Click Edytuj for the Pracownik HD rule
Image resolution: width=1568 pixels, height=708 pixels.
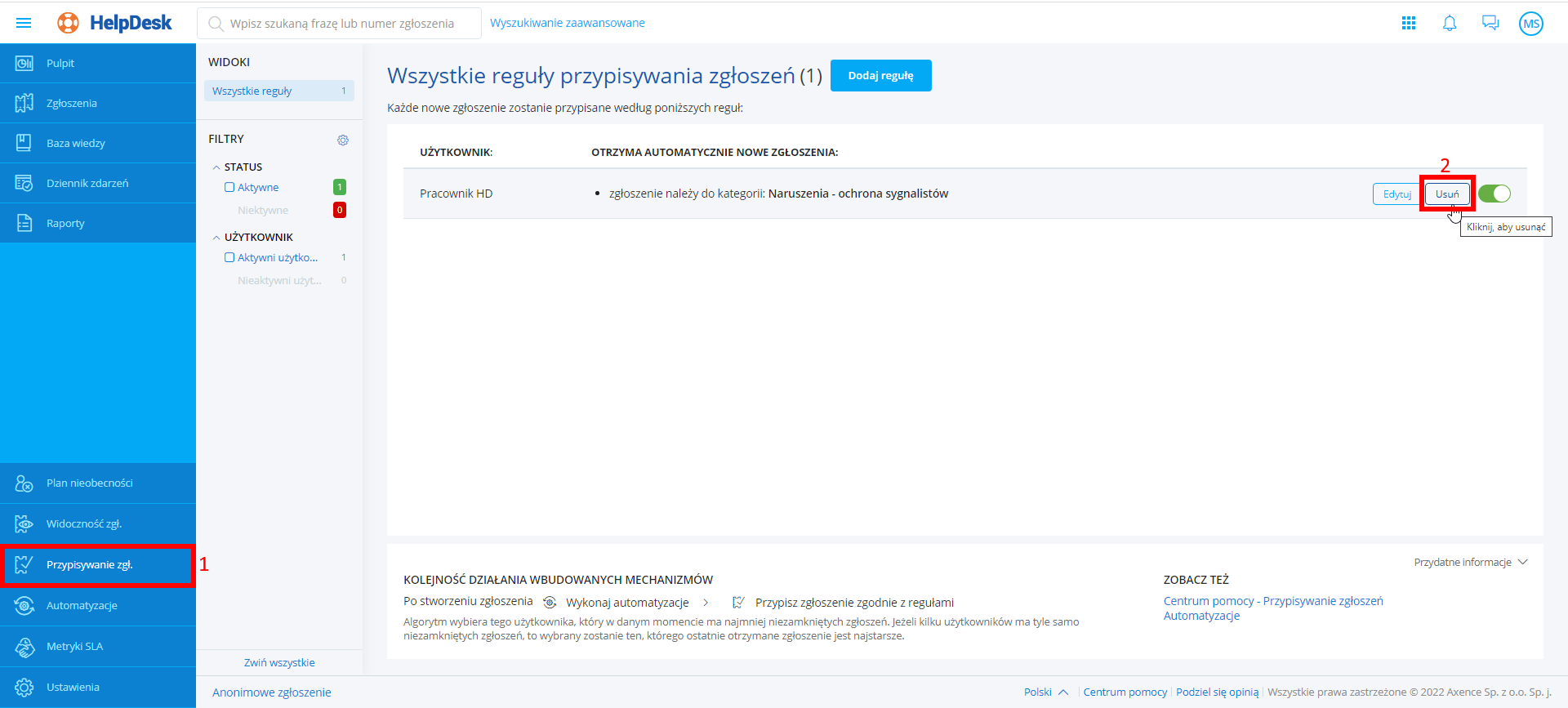coord(1396,194)
